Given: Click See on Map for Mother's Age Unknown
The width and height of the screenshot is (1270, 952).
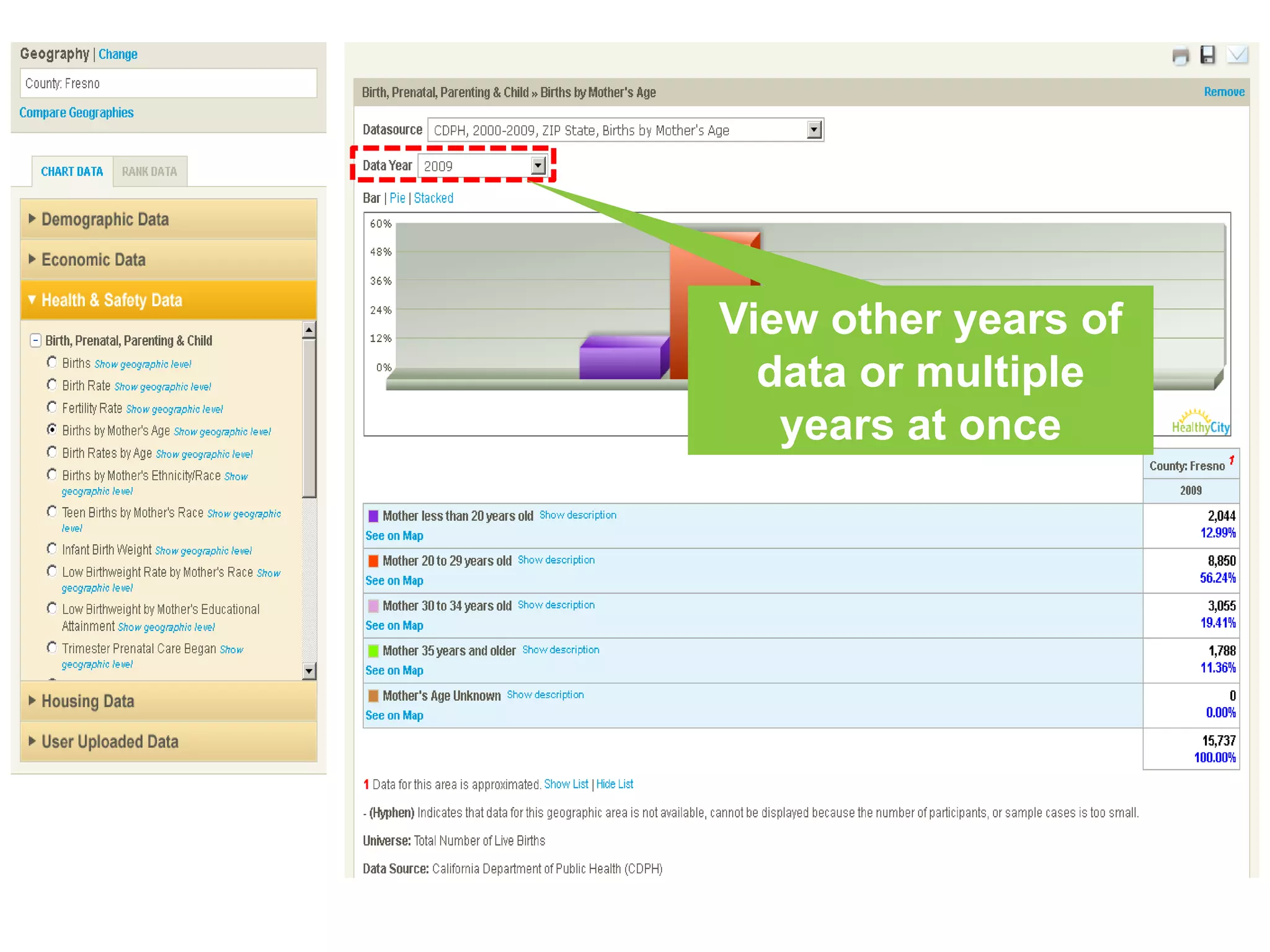Looking at the screenshot, I should pyautogui.click(x=394, y=716).
